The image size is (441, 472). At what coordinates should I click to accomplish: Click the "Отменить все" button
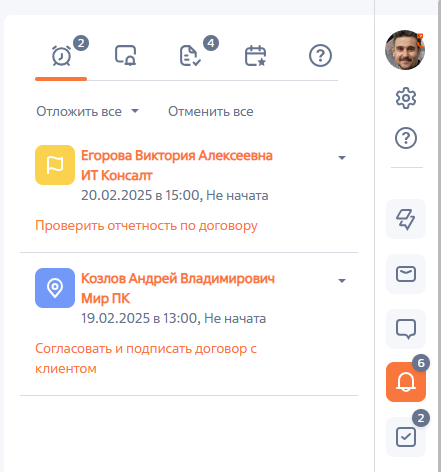coord(211,111)
